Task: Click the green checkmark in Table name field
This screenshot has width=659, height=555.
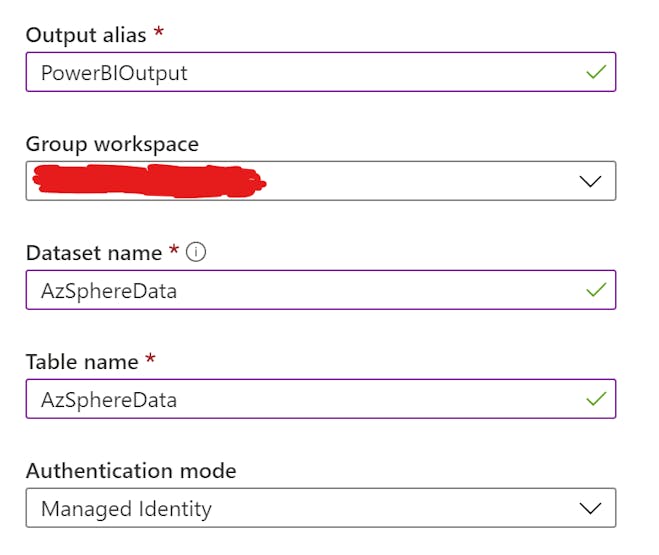Action: point(596,399)
